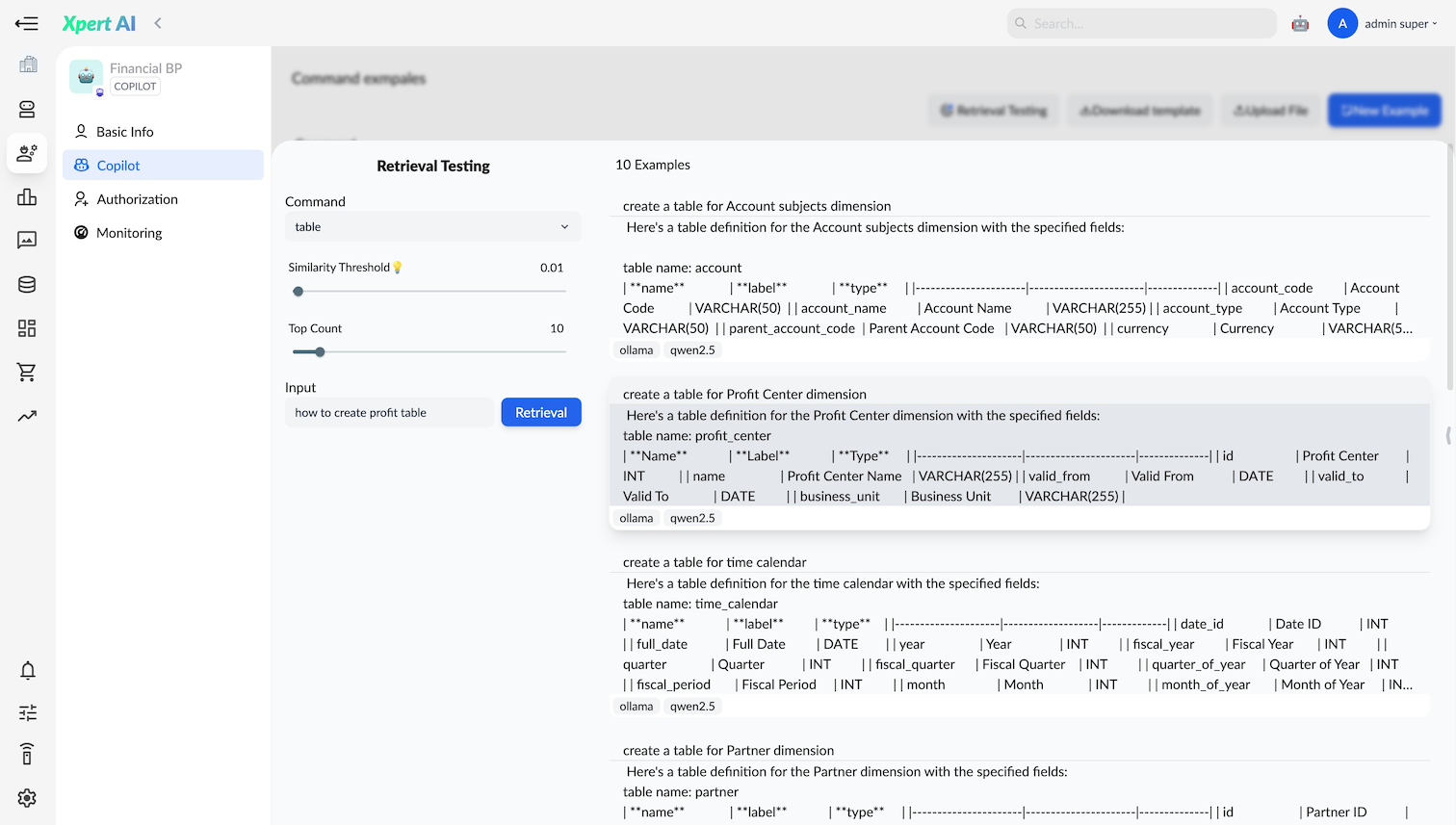Open the sliders tune icon in sidebar
Screen dimensions: 1456x825
click(27, 712)
